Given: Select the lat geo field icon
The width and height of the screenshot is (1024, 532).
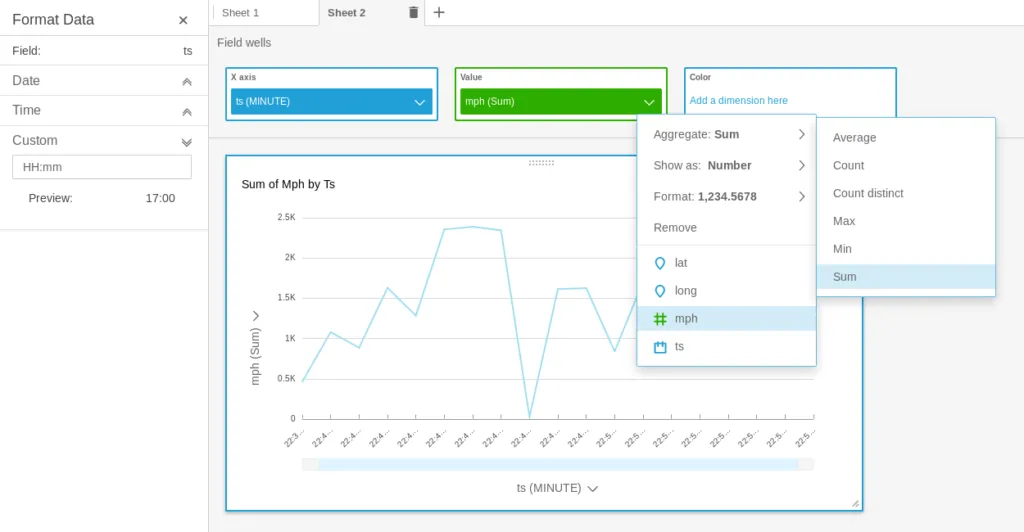Looking at the screenshot, I should click(x=660, y=263).
